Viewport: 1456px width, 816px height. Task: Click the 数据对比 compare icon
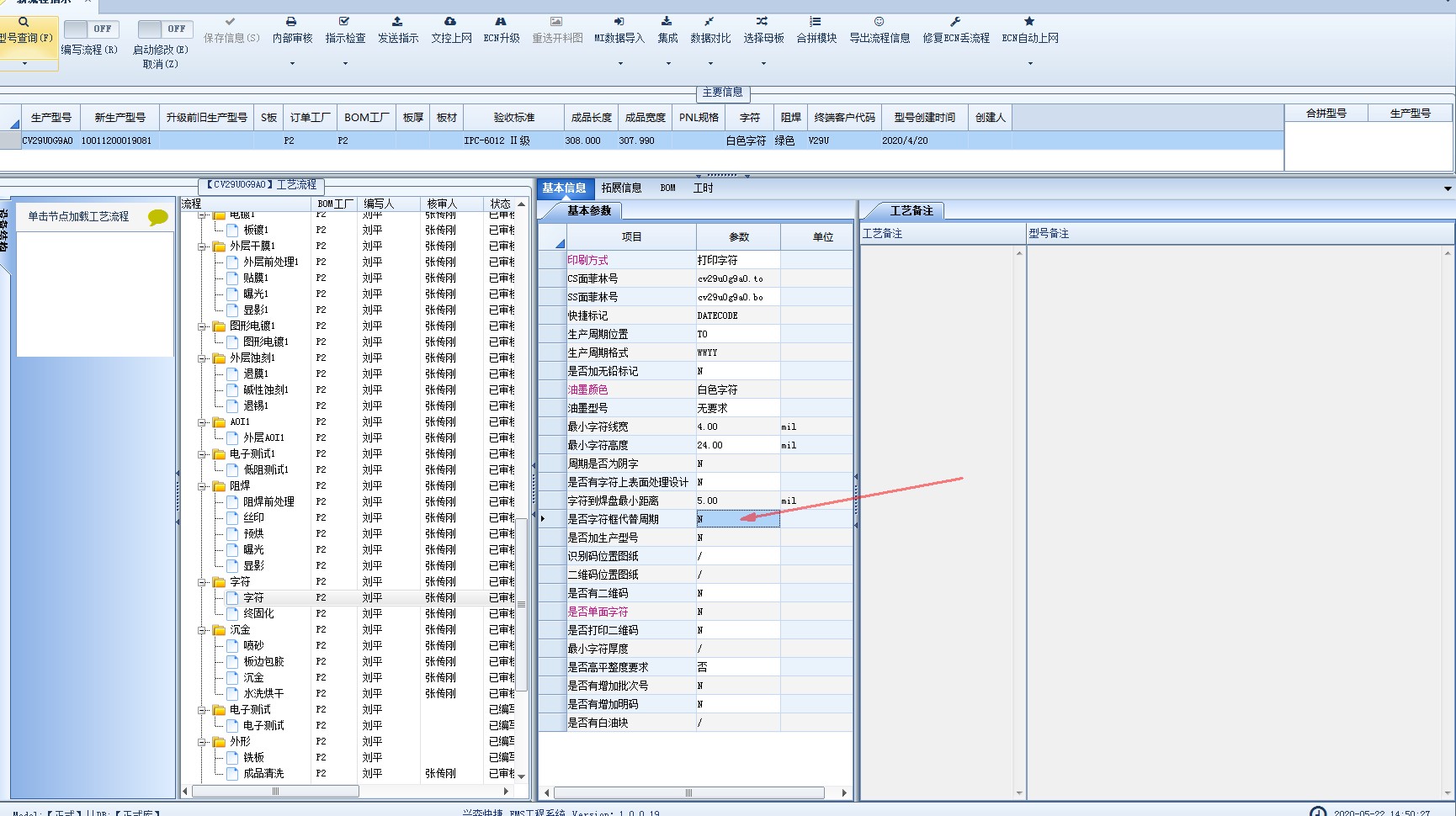coord(709,21)
